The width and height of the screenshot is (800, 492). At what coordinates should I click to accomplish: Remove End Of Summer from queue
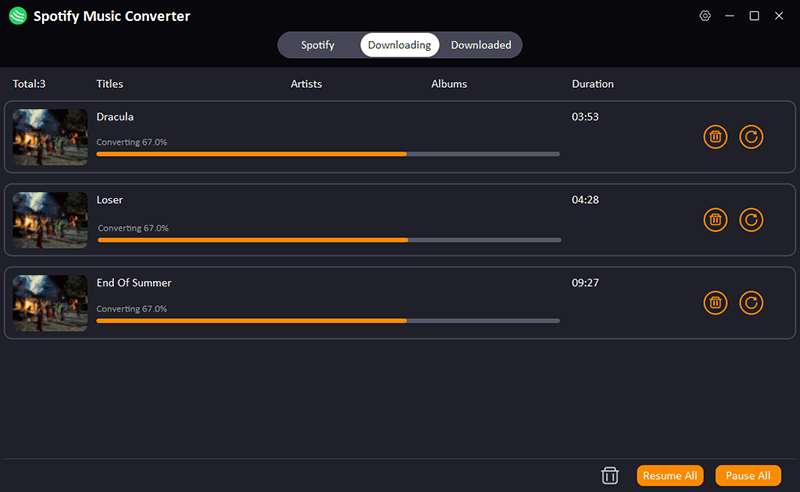click(x=715, y=303)
